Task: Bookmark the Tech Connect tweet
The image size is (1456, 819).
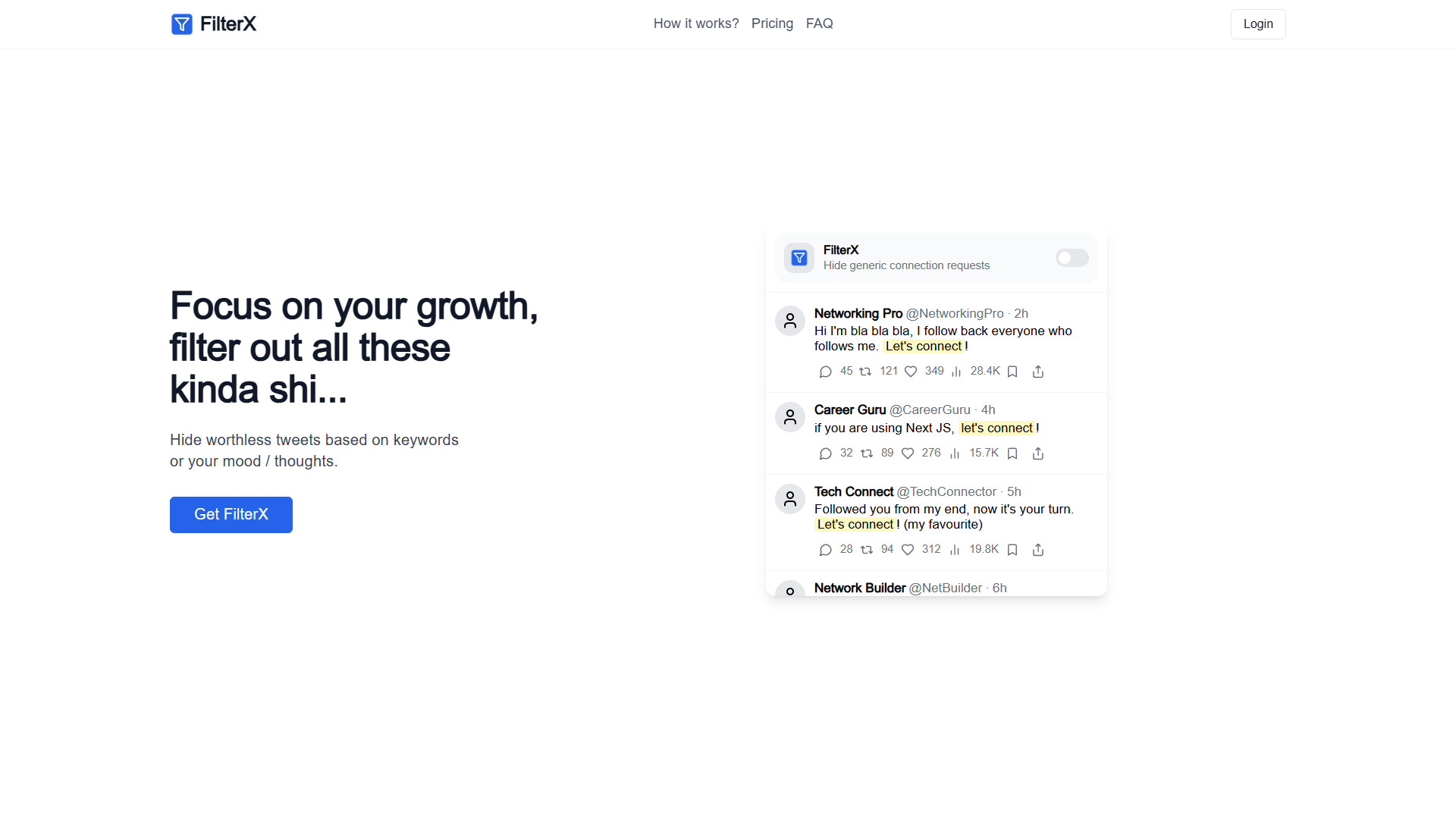Action: point(1012,550)
